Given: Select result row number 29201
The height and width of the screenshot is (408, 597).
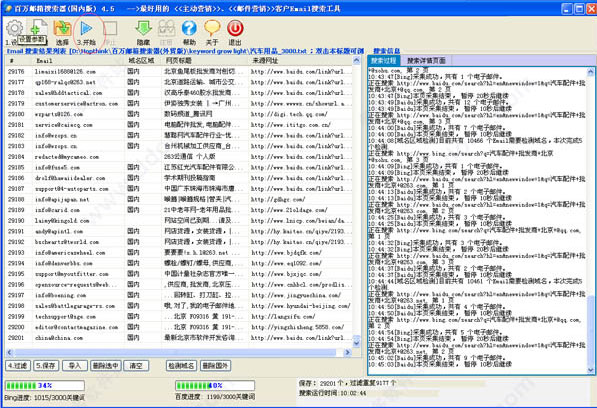Looking at the screenshot, I should coord(179,338).
